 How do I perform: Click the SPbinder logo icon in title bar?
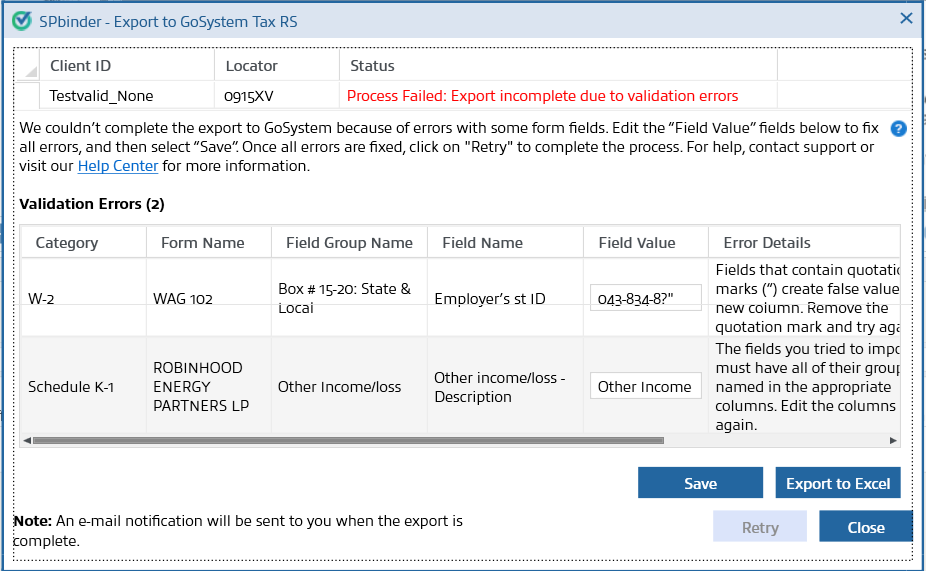tap(21, 20)
